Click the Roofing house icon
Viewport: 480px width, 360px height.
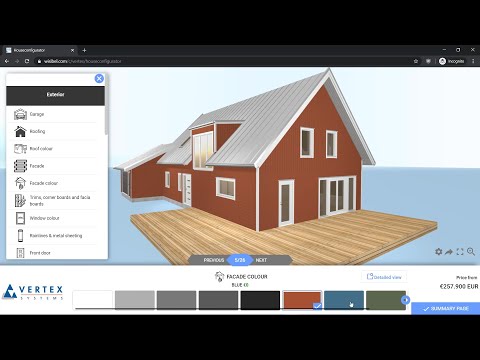point(20,131)
